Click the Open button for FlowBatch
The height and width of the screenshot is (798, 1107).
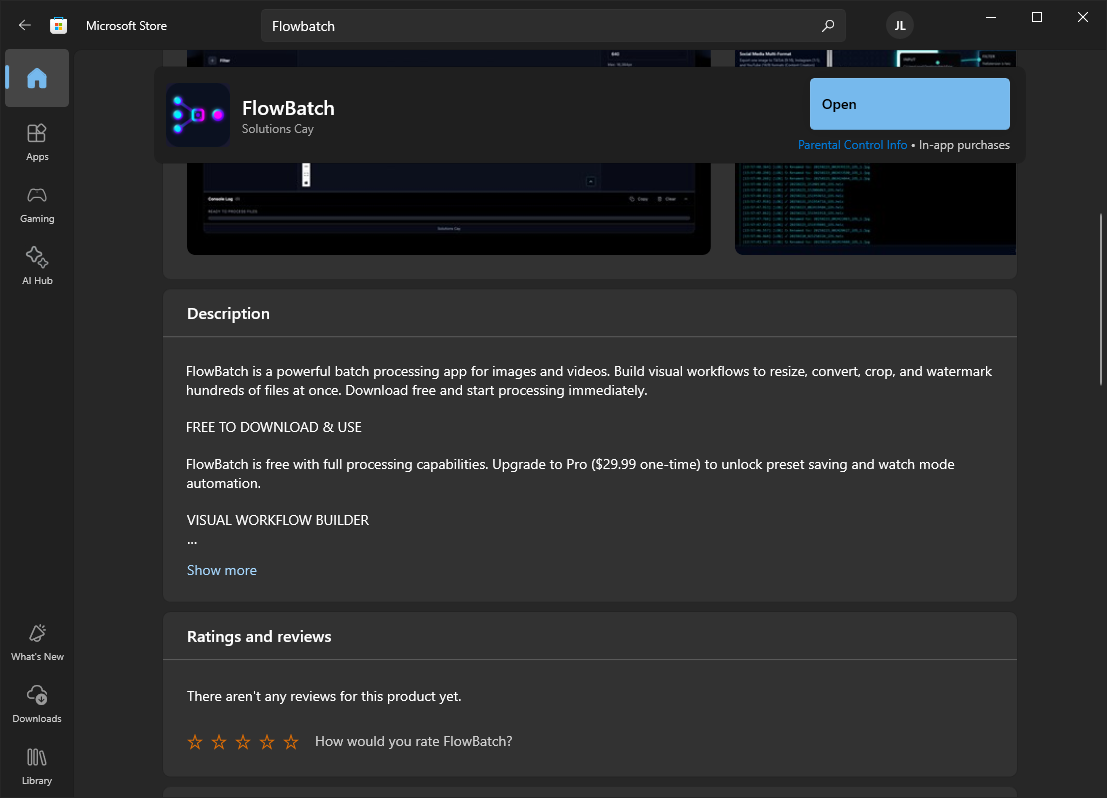point(909,104)
